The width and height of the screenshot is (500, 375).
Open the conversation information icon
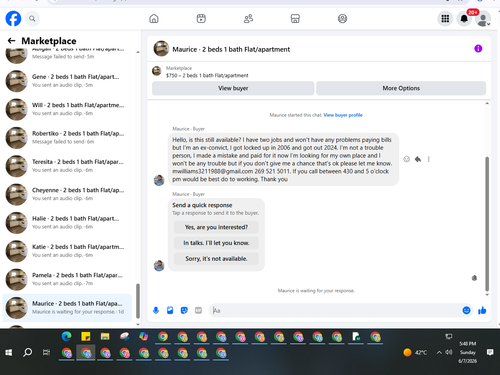(478, 49)
